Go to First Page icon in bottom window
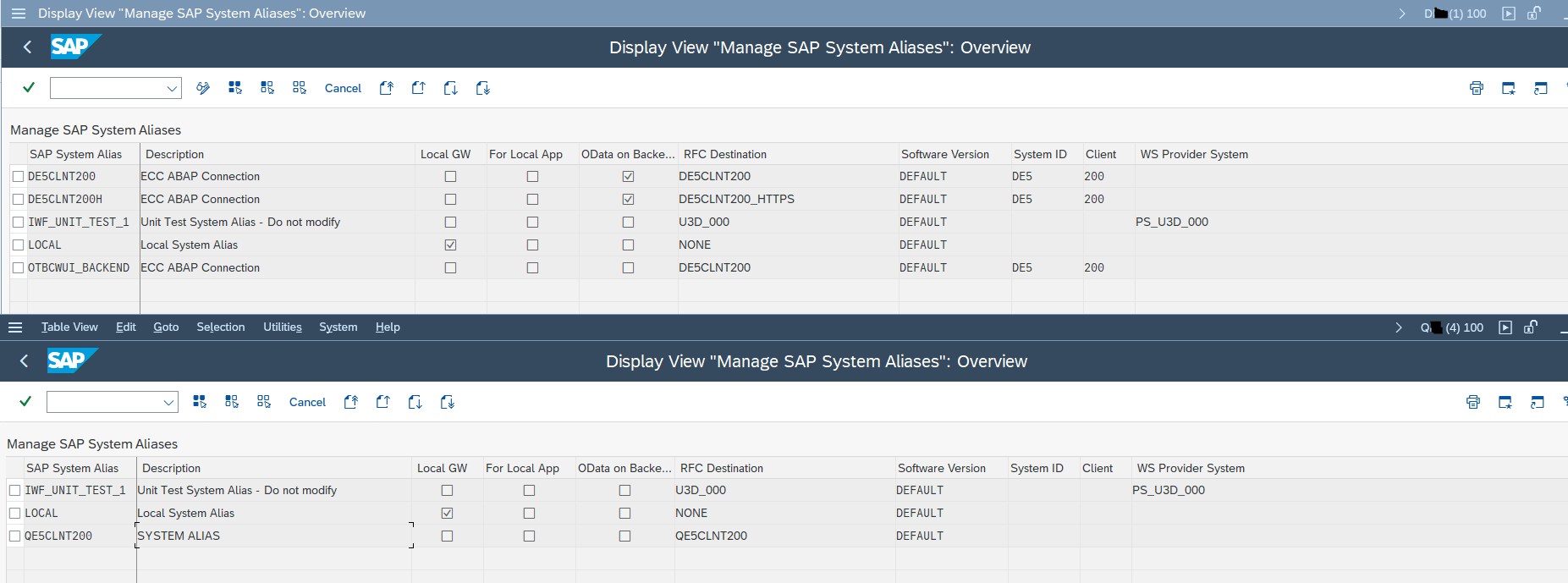 point(351,402)
